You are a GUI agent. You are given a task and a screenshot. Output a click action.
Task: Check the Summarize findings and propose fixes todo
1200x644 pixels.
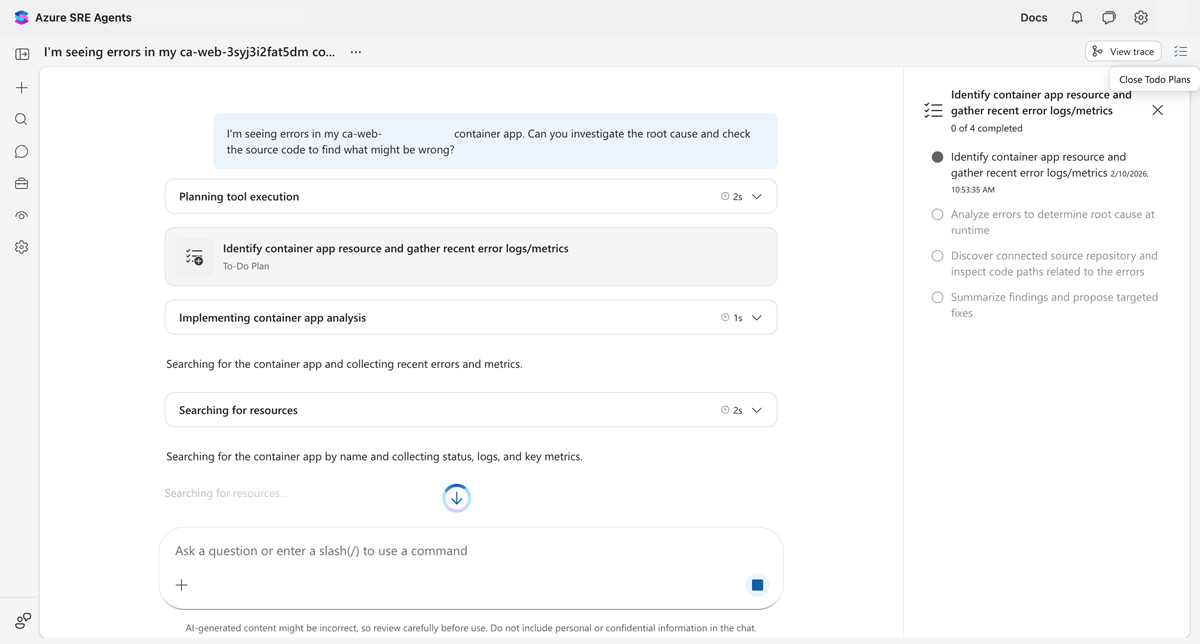tap(937, 297)
